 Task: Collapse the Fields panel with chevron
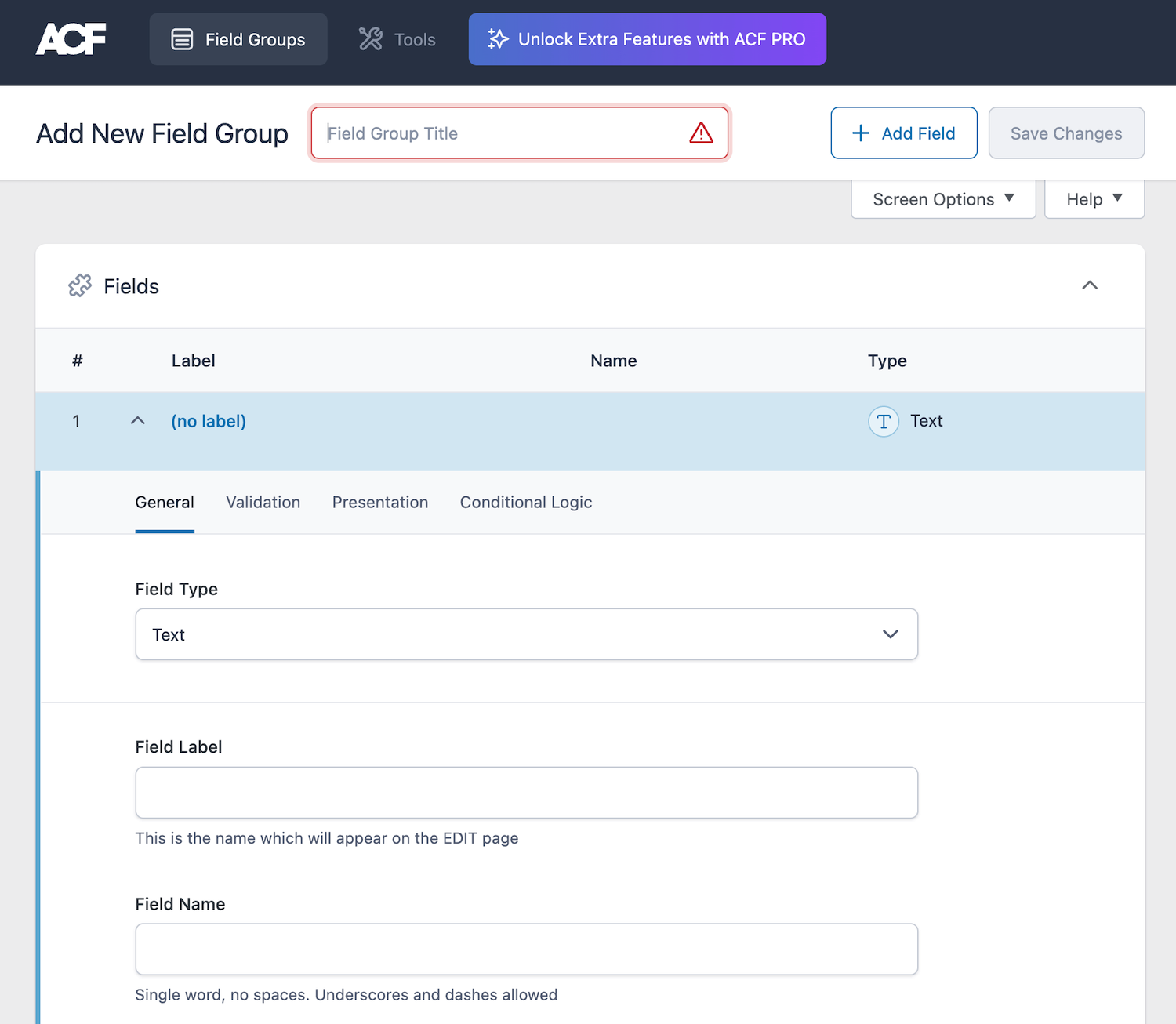pos(1090,285)
